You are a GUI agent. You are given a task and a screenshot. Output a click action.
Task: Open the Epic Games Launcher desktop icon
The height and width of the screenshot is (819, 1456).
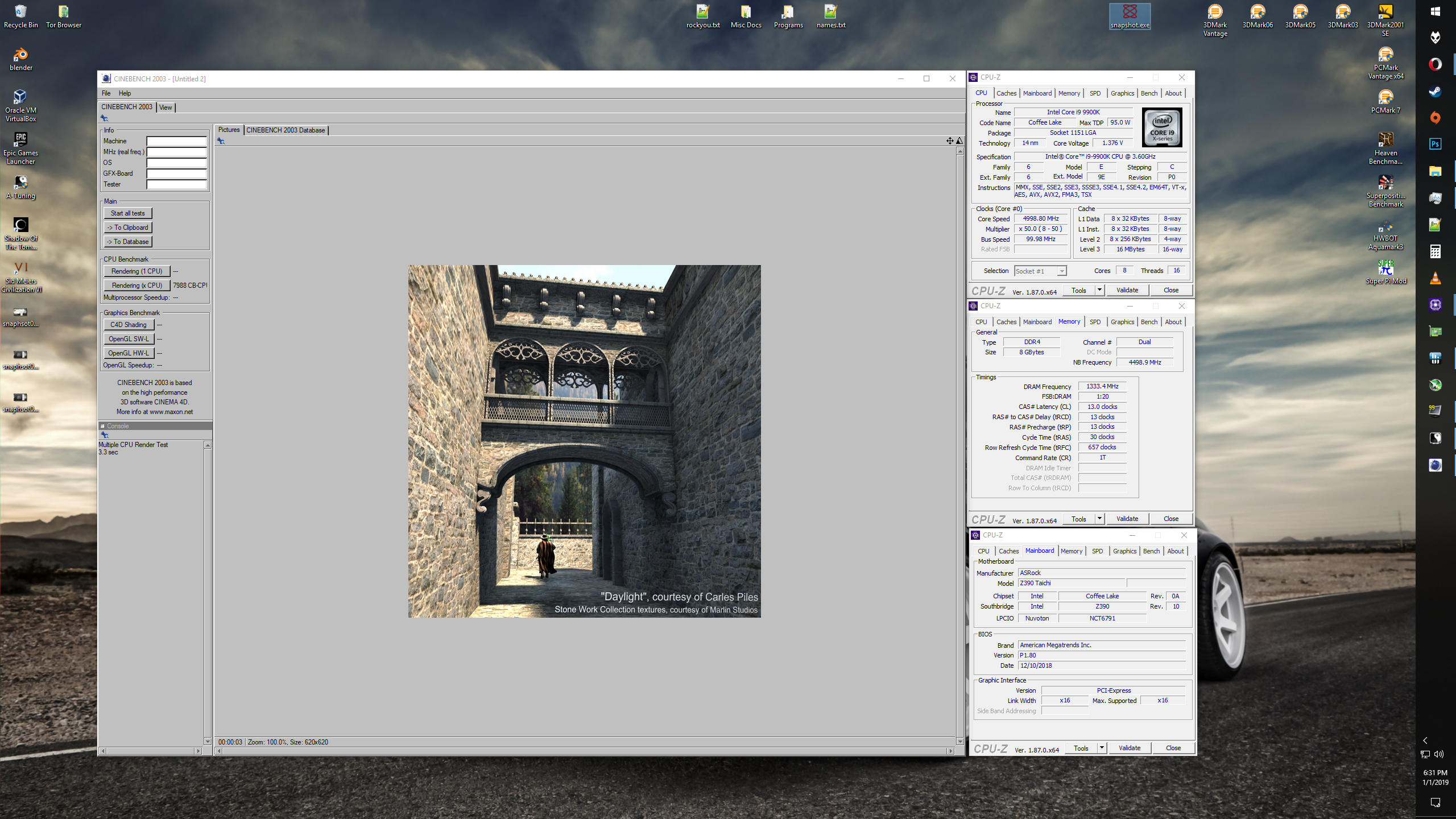point(20,148)
